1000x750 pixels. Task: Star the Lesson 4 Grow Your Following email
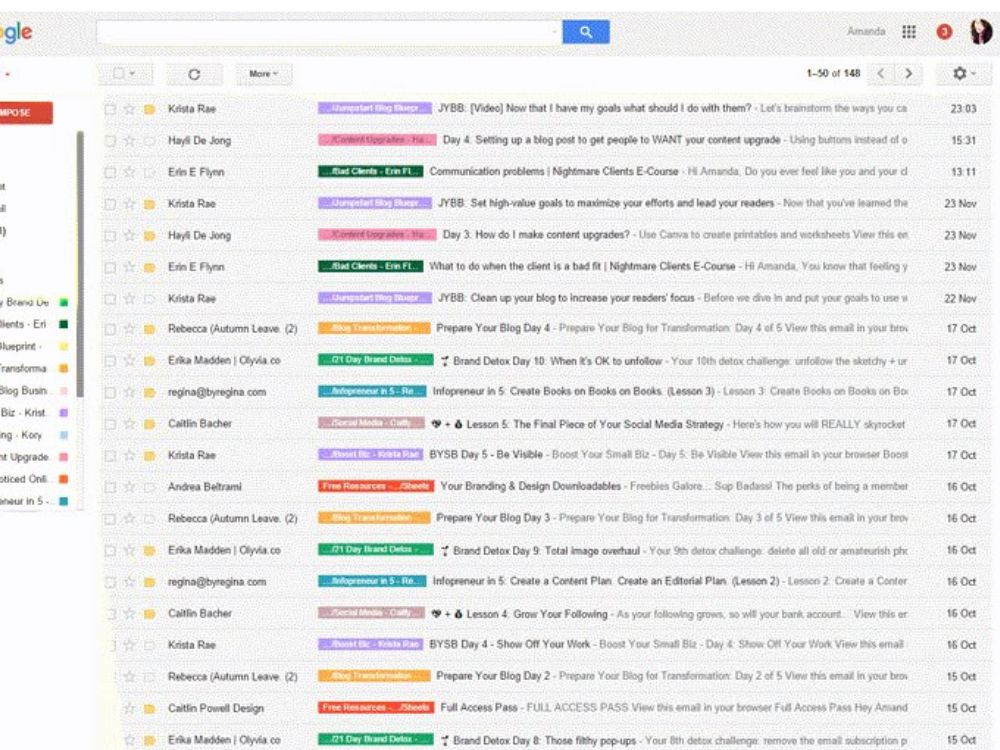point(129,614)
